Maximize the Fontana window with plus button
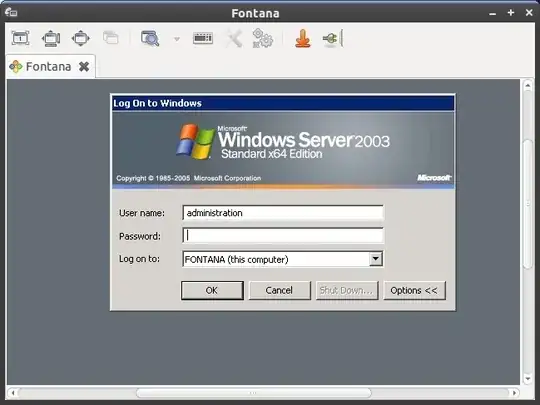540x405 pixels. (x=511, y=13)
